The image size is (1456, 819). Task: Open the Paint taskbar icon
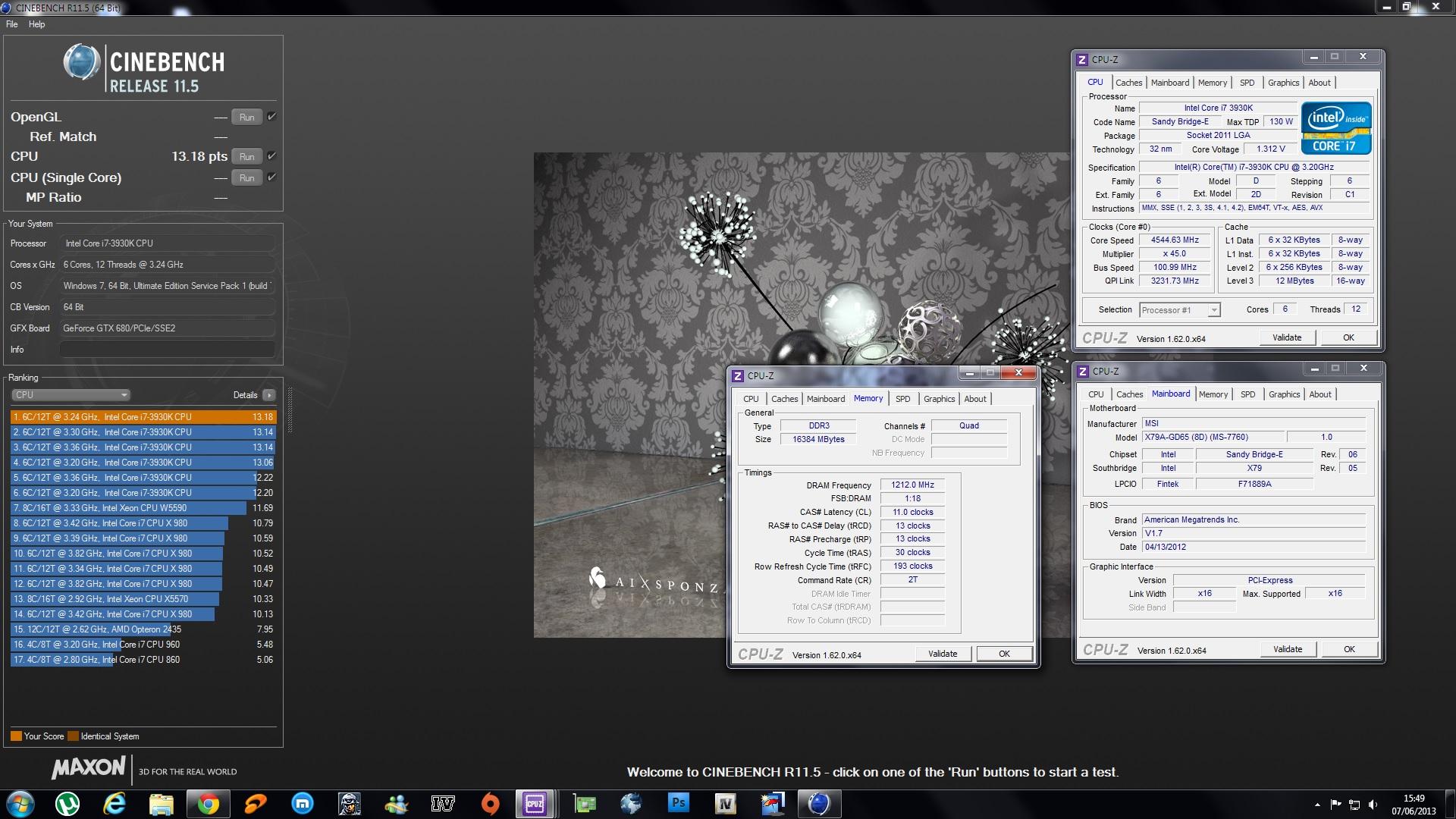click(x=773, y=804)
